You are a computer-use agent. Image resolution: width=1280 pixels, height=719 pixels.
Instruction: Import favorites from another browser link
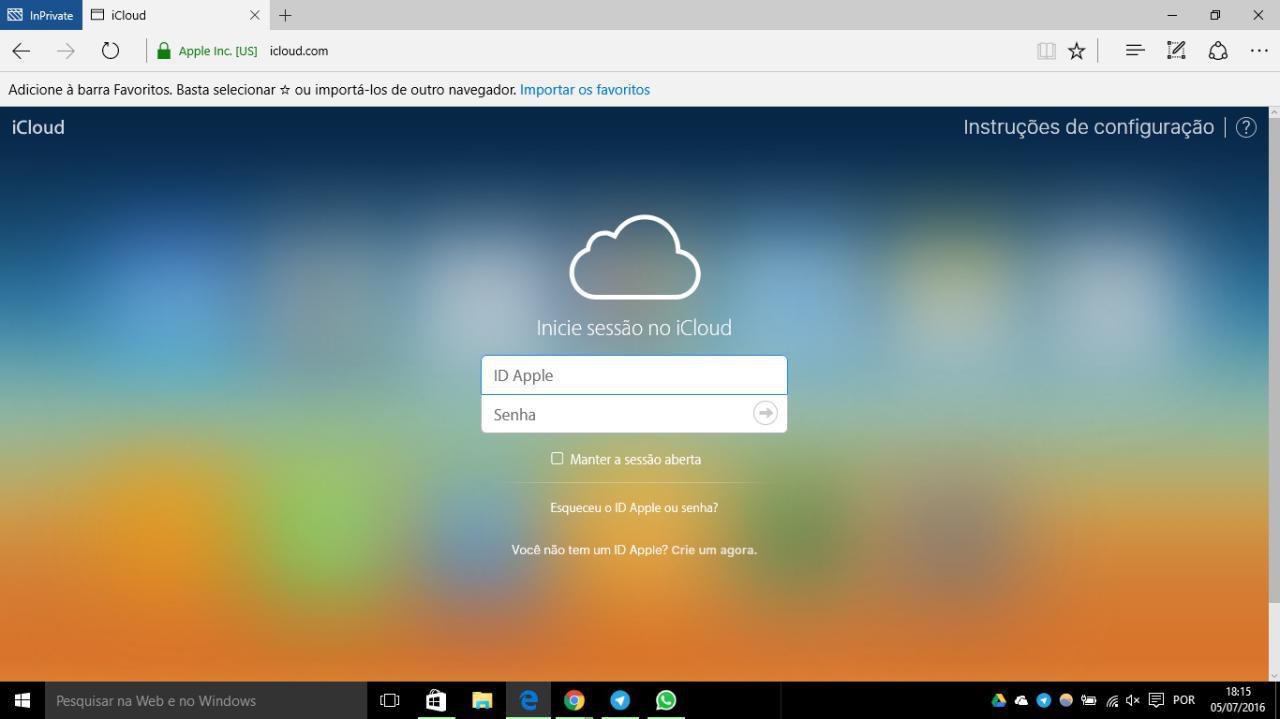pos(585,90)
